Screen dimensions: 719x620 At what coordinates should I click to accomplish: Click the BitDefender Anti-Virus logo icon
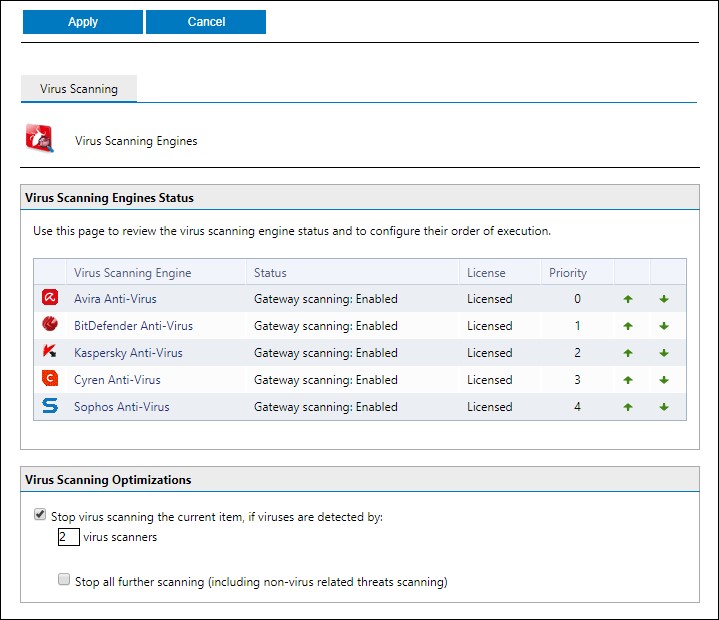(50, 324)
